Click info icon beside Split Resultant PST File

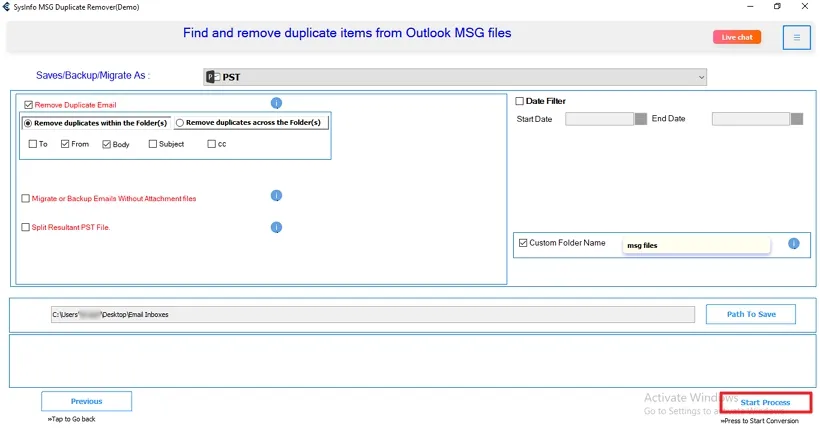277,227
